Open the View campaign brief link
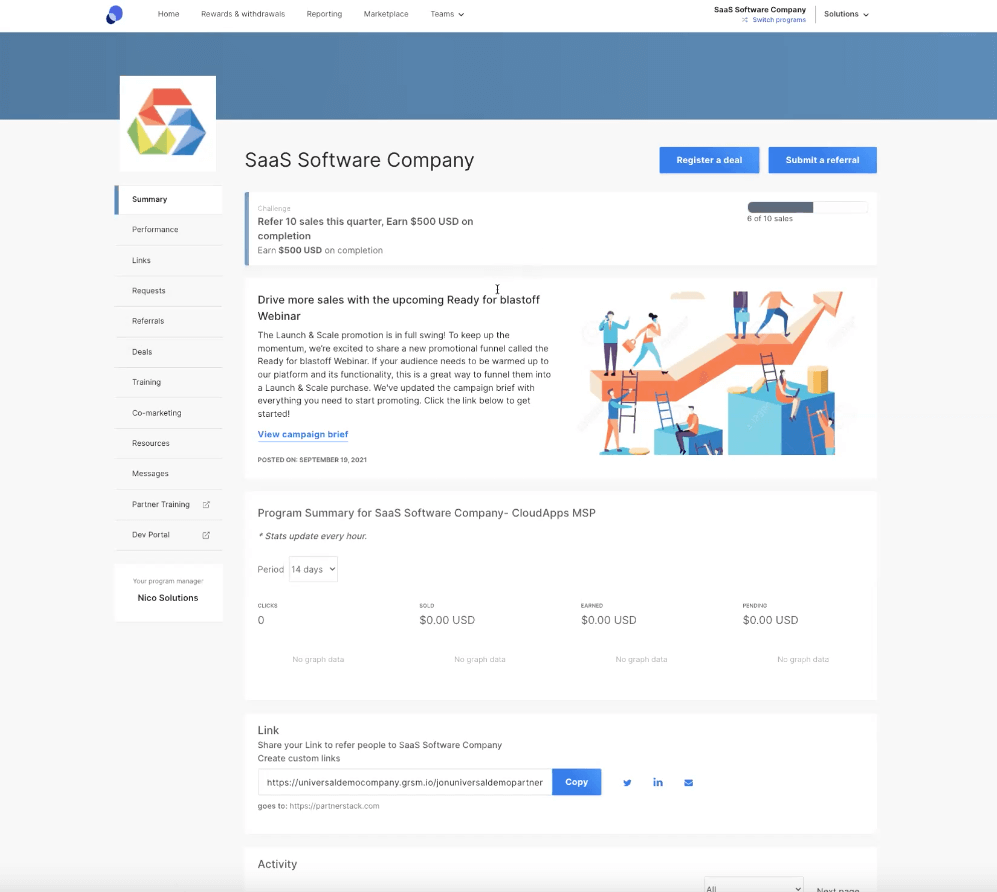997x892 pixels. 303,434
